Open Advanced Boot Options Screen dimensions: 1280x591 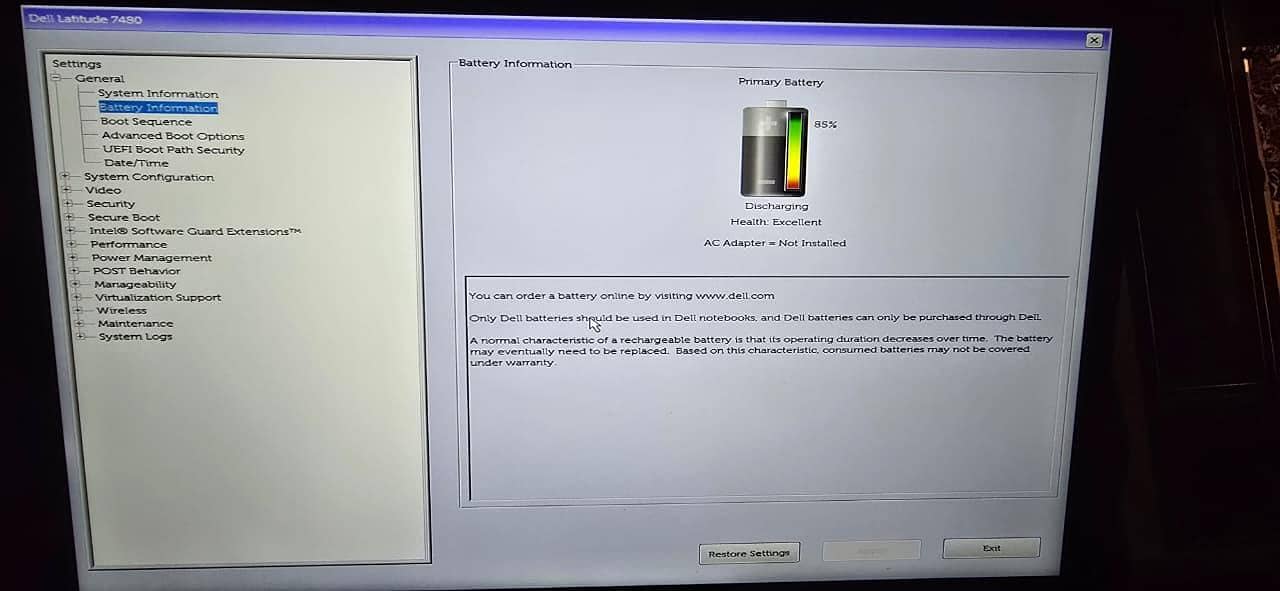coord(173,136)
